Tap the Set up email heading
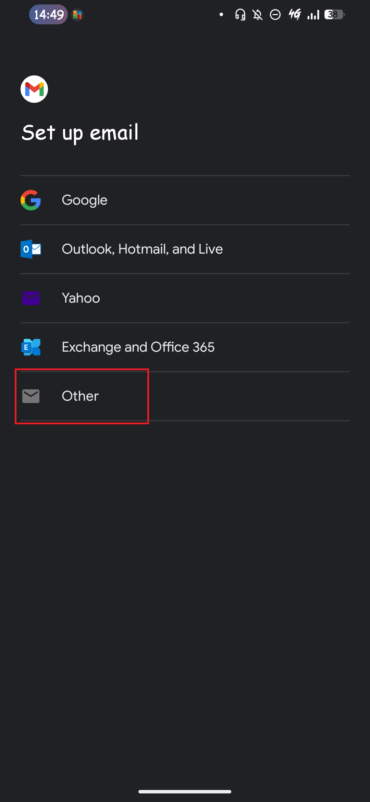 coord(80,133)
